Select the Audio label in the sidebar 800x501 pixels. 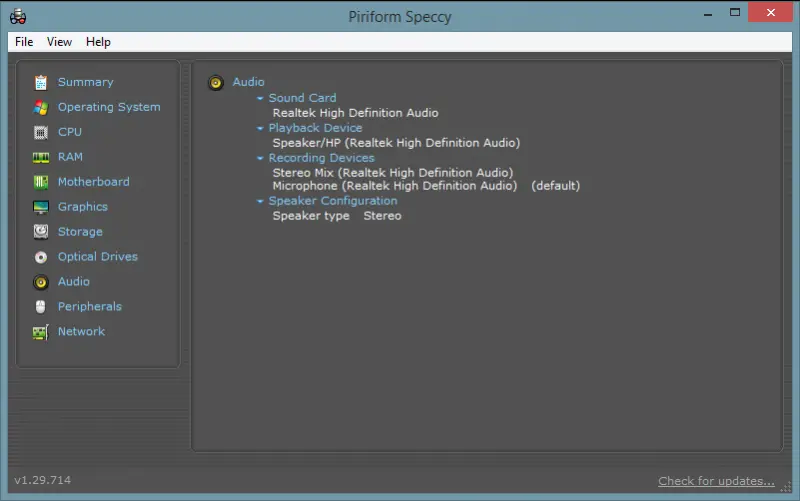click(x=73, y=282)
